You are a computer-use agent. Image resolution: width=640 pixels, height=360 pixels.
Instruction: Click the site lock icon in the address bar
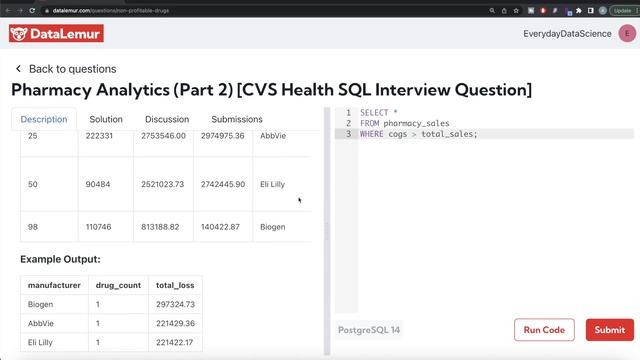coord(47,11)
